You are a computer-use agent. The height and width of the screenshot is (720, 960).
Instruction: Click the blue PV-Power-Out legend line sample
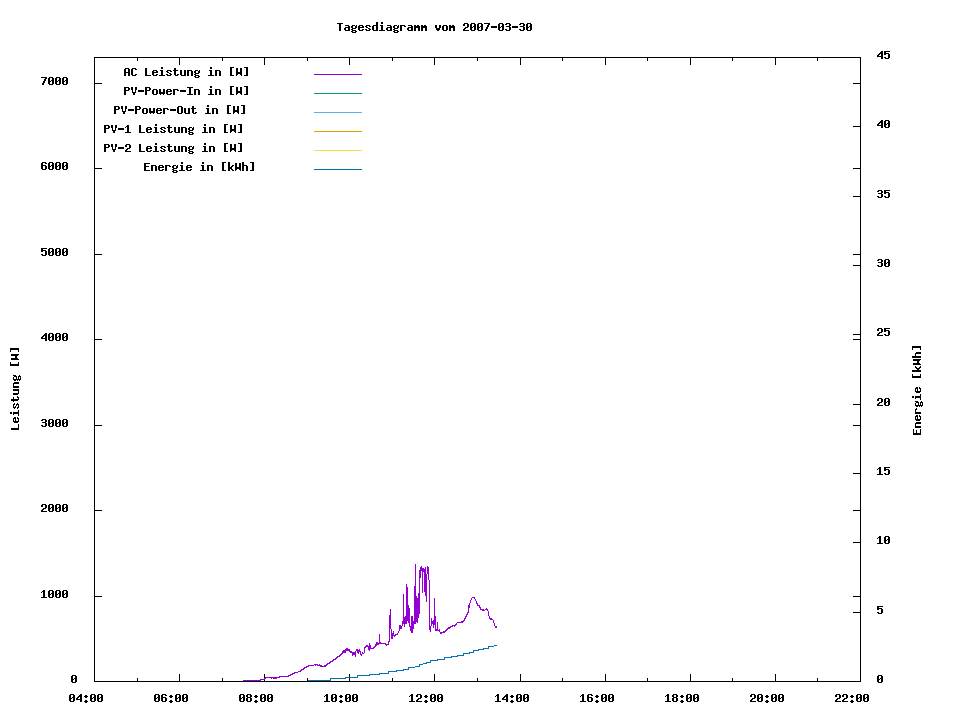[x=337, y=112]
